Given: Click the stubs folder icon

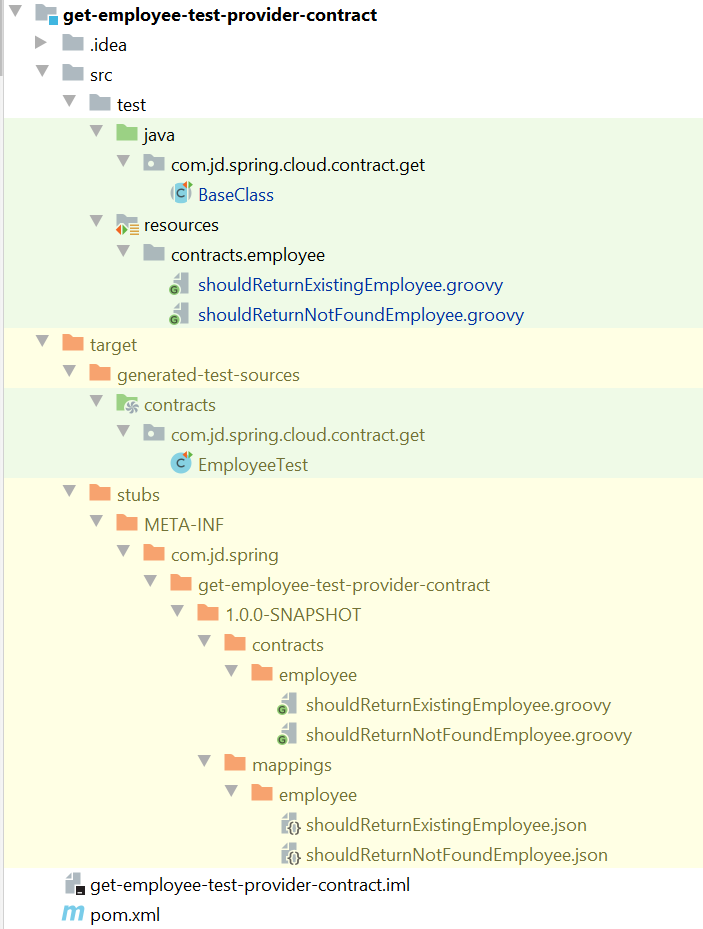Looking at the screenshot, I should pos(99,493).
